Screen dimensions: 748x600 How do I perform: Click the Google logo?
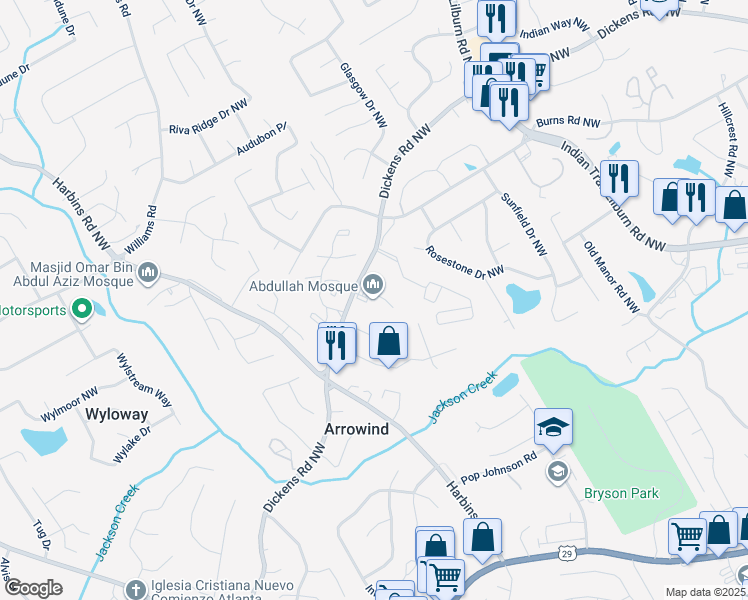tap(33, 588)
